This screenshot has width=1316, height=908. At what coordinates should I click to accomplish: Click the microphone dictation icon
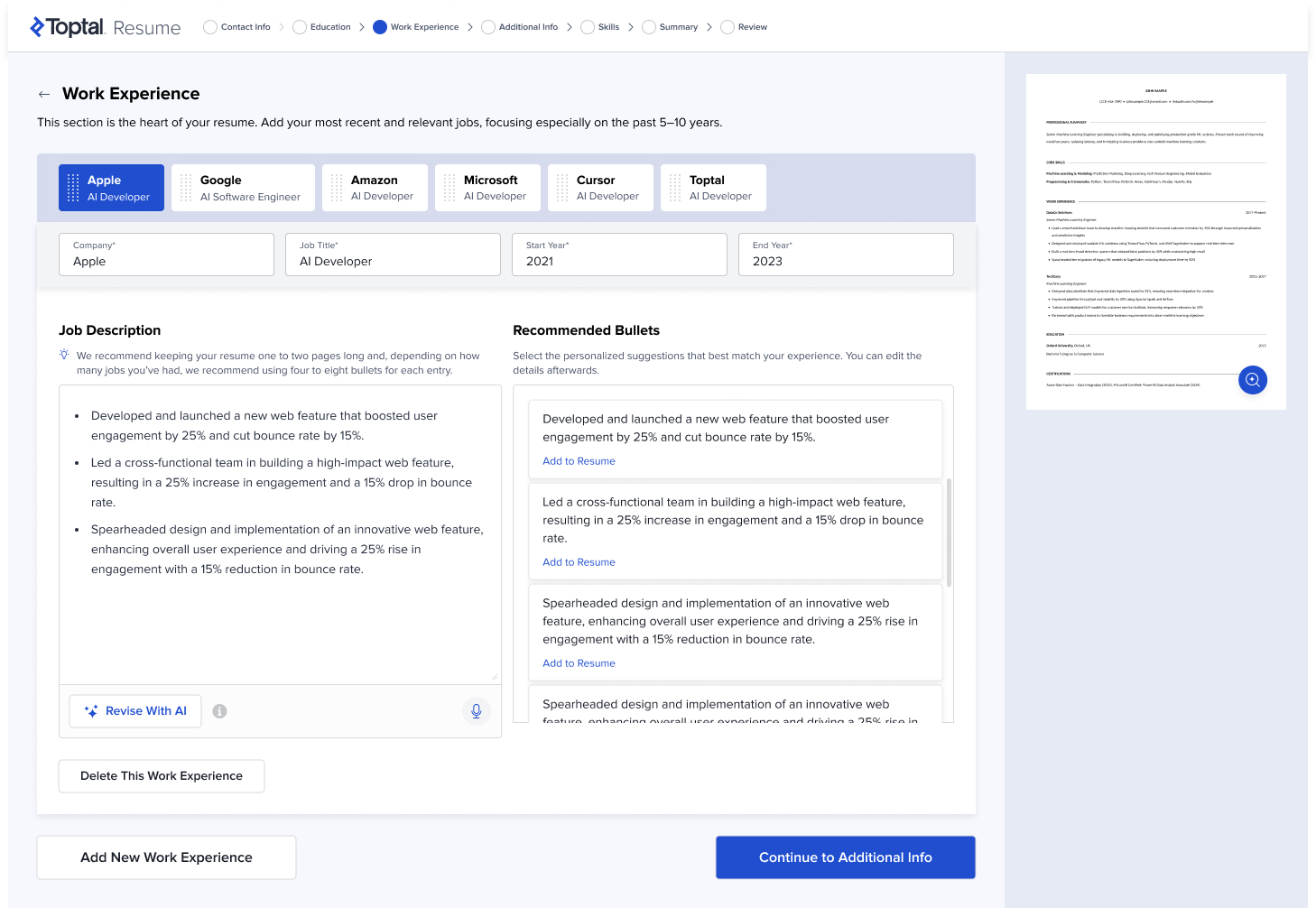[x=477, y=711]
